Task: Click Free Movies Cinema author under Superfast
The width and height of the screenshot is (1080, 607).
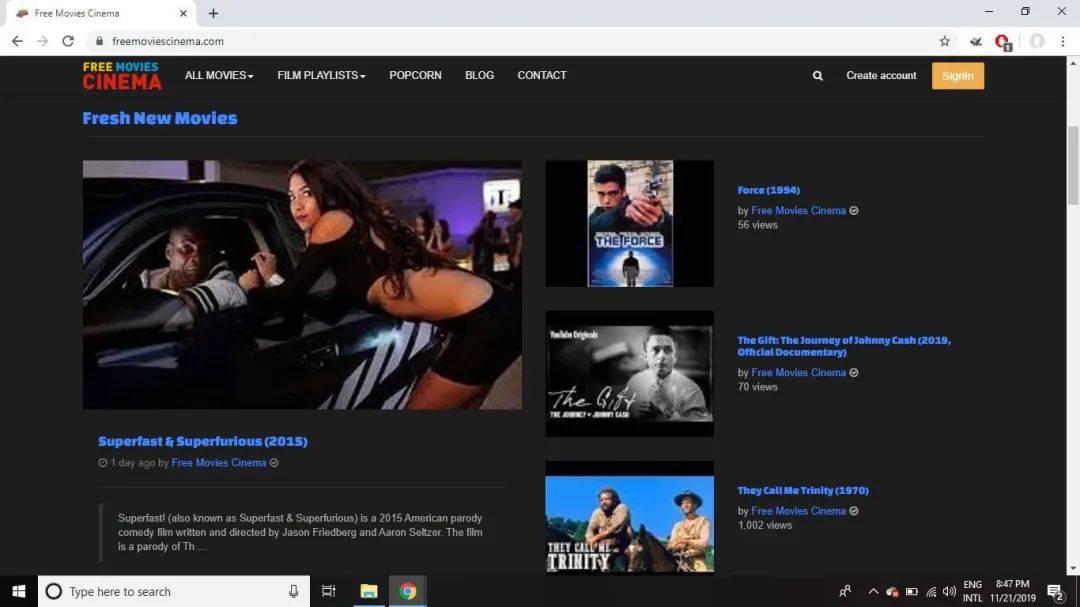Action: click(218, 463)
